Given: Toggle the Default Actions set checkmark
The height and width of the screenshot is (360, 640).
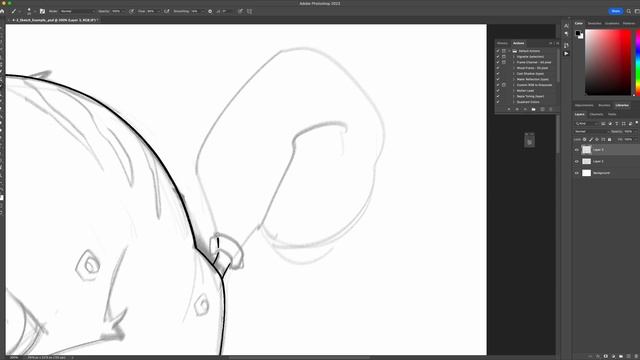Looking at the screenshot, I should [498, 51].
